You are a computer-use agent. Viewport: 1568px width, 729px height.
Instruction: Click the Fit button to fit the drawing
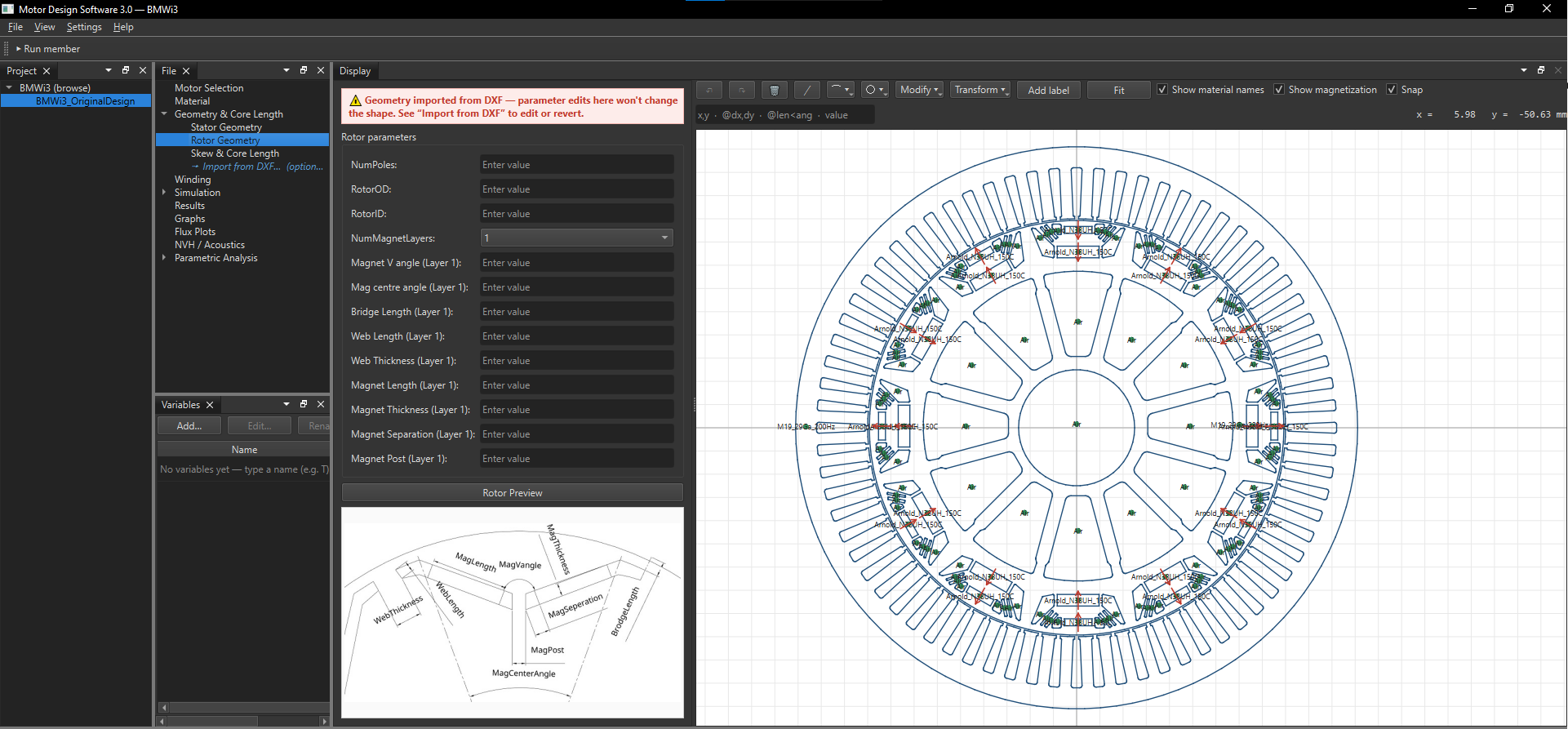pyautogui.click(x=1118, y=90)
